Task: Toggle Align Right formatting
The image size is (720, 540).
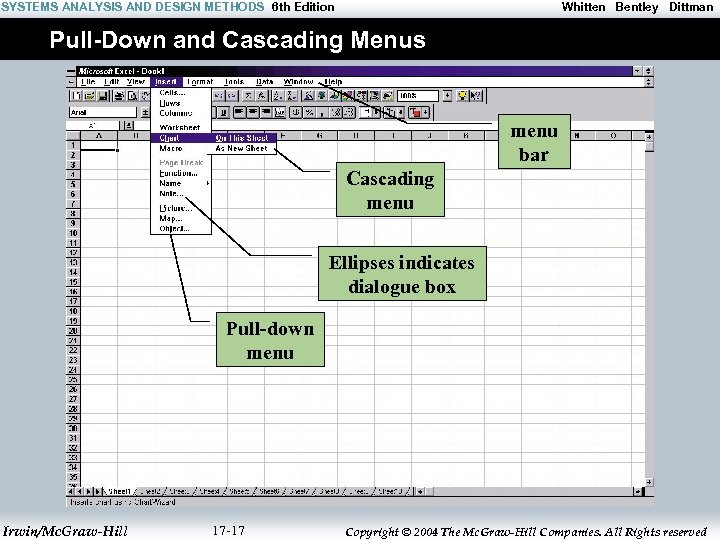Action: coord(266,112)
